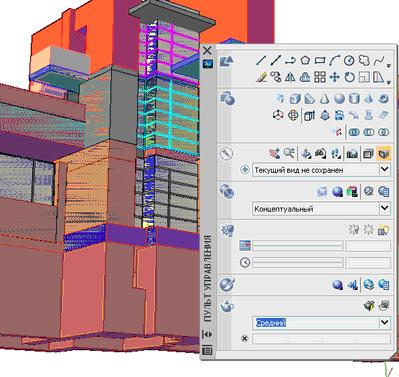Adjust the sun date slider
The width and height of the screenshot is (399, 377).
point(298,246)
